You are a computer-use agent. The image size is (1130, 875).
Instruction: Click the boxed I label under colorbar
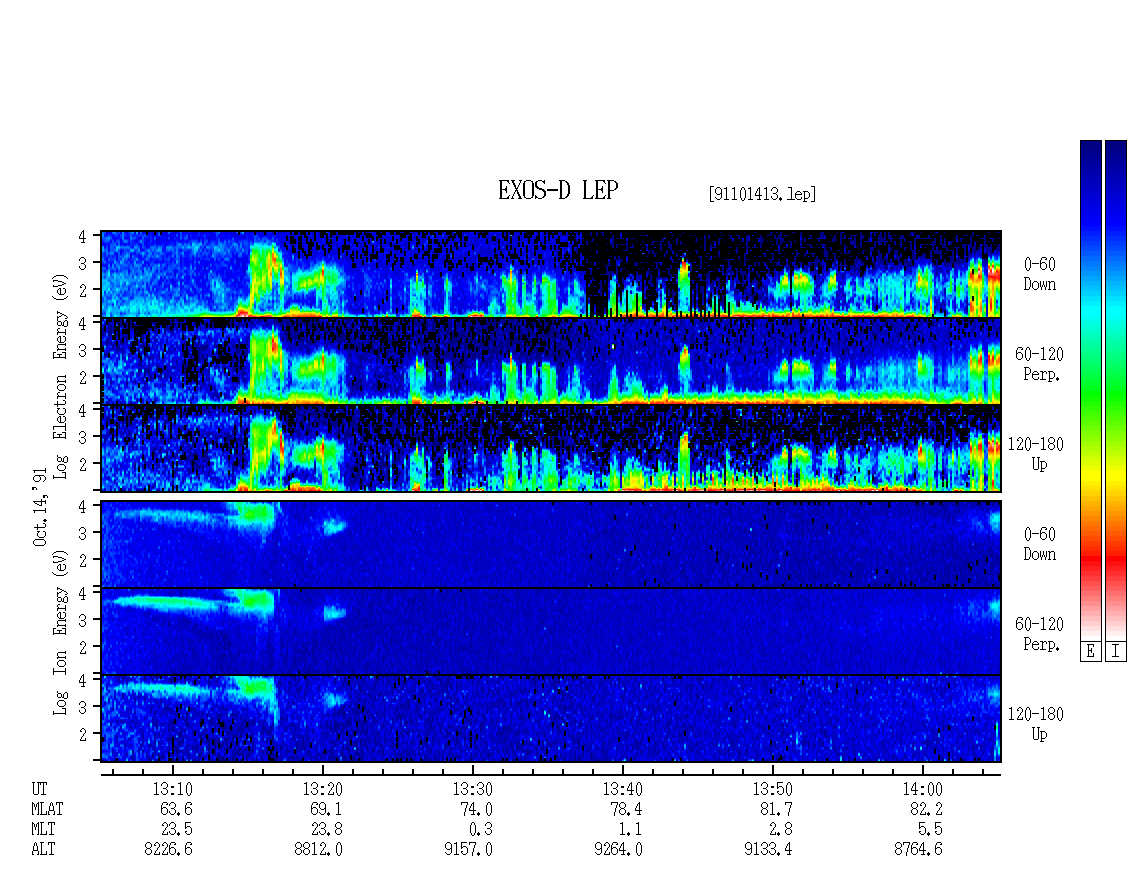1116,652
